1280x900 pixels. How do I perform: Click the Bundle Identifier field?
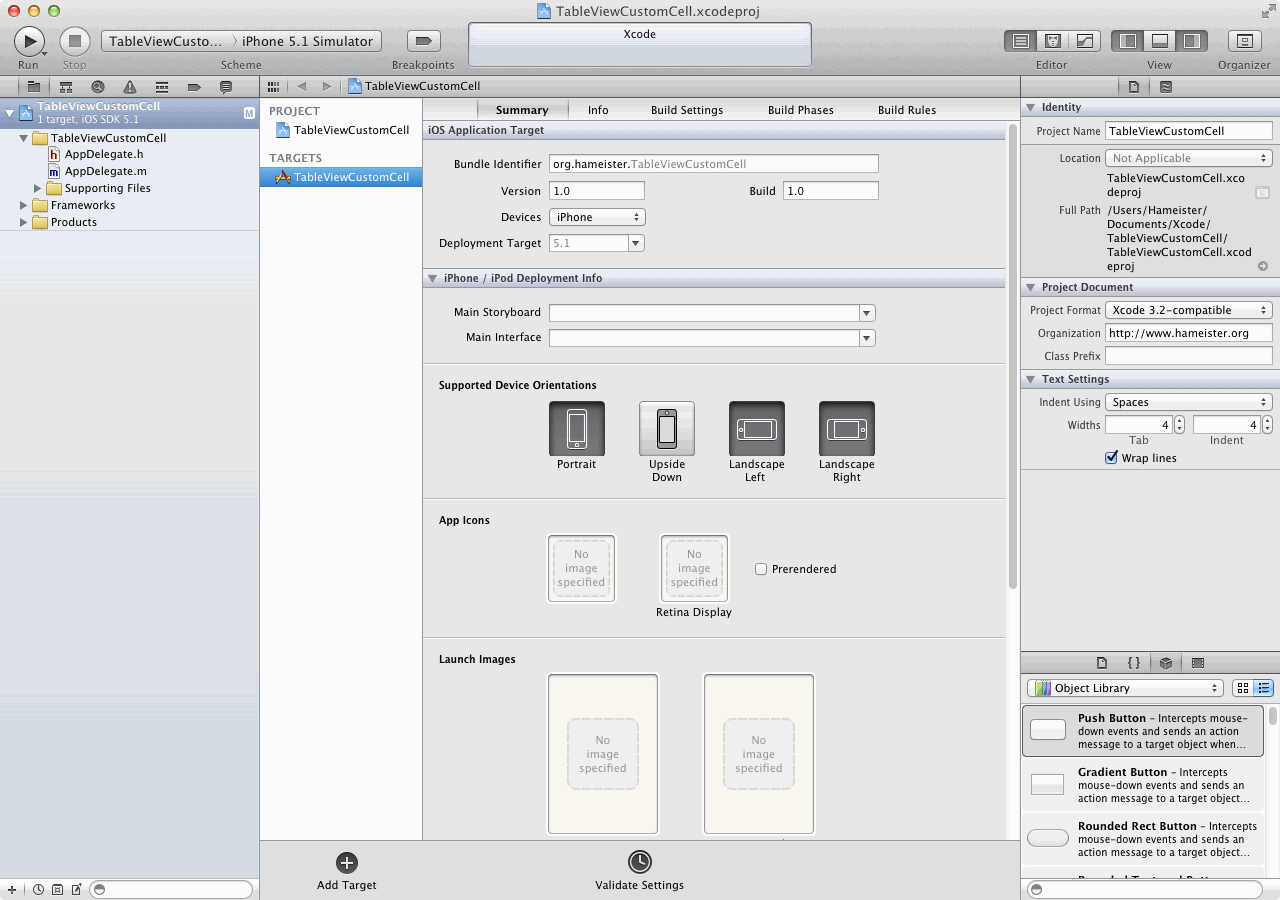pos(713,164)
